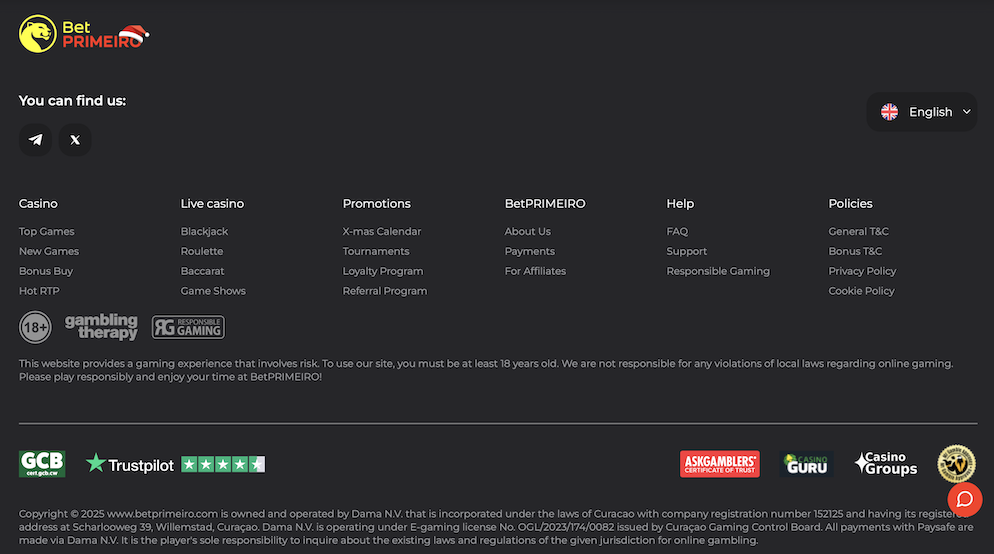Click the Casino Guru logo
This screenshot has height=554, width=994.
coord(807,464)
